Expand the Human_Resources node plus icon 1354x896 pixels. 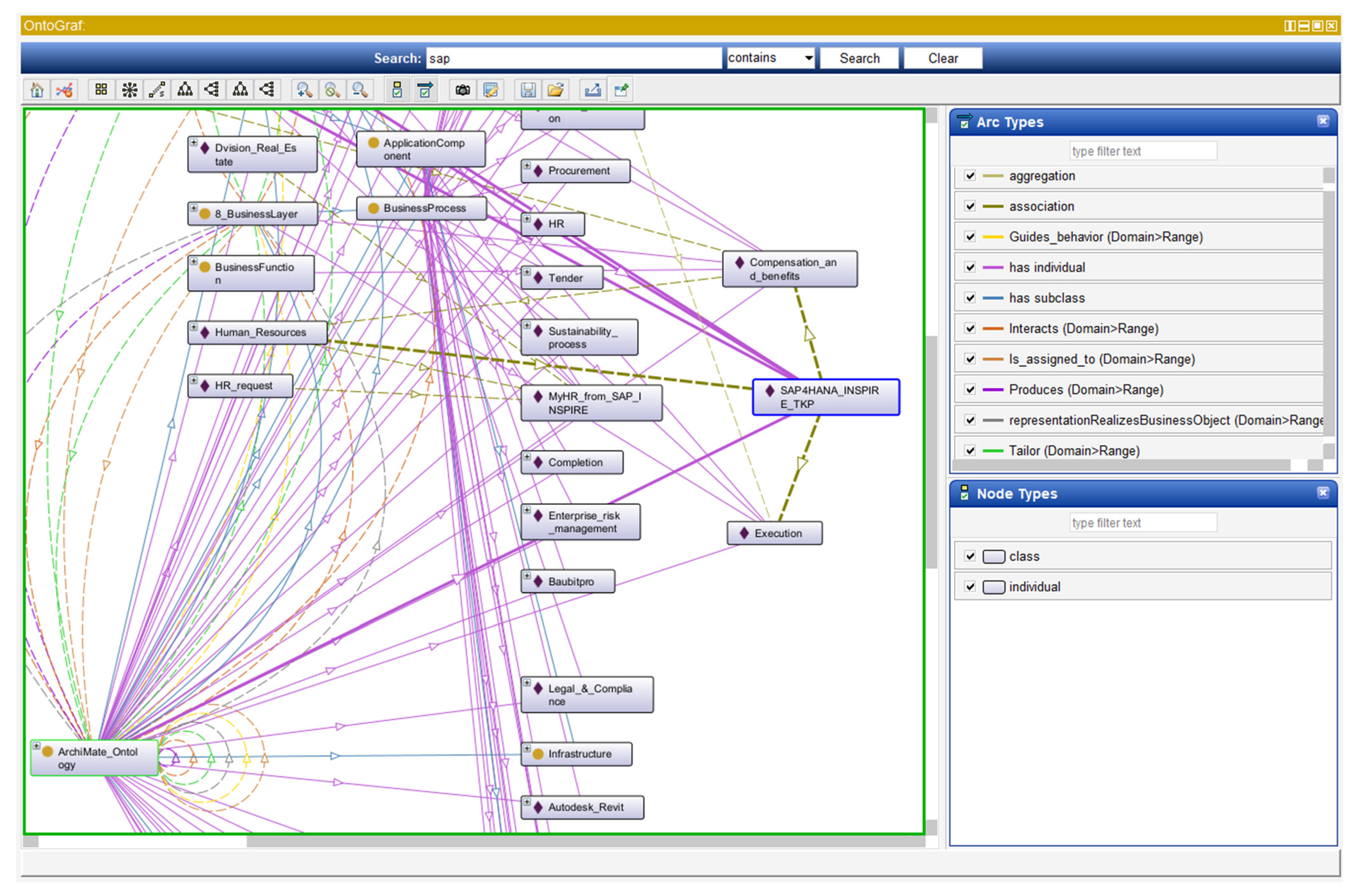(194, 327)
